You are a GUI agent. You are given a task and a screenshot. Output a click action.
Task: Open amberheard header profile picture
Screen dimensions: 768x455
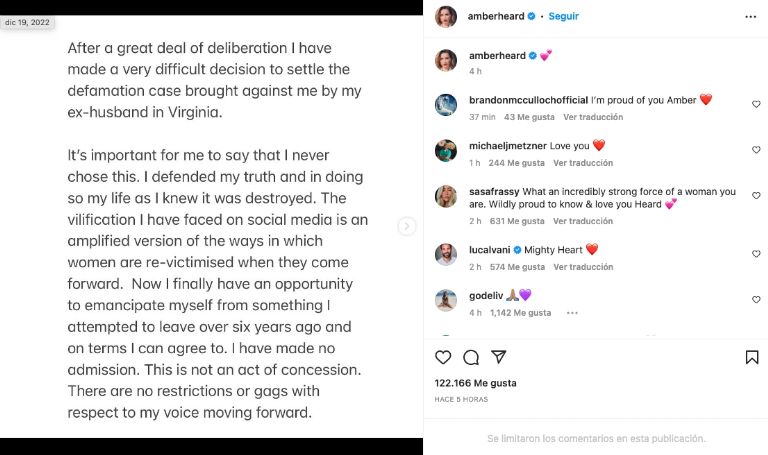click(x=446, y=16)
